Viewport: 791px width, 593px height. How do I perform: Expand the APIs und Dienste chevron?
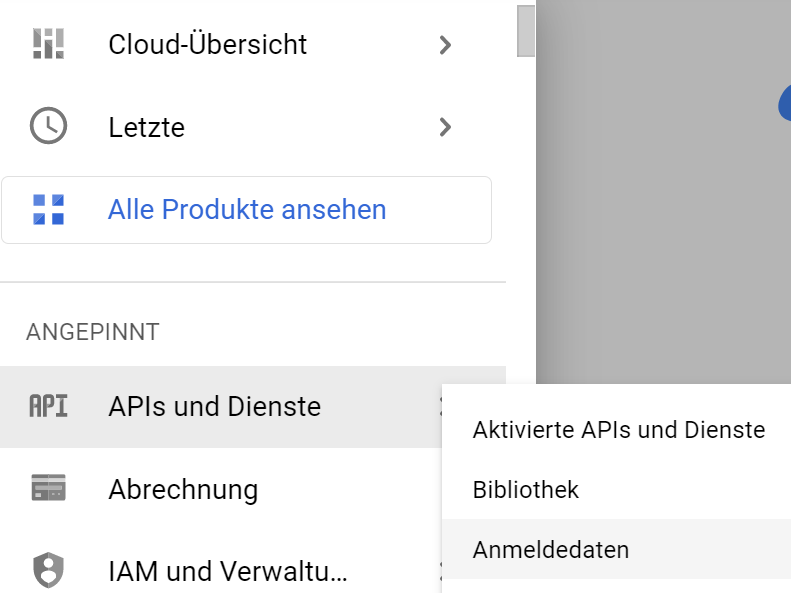pyautogui.click(x=439, y=407)
